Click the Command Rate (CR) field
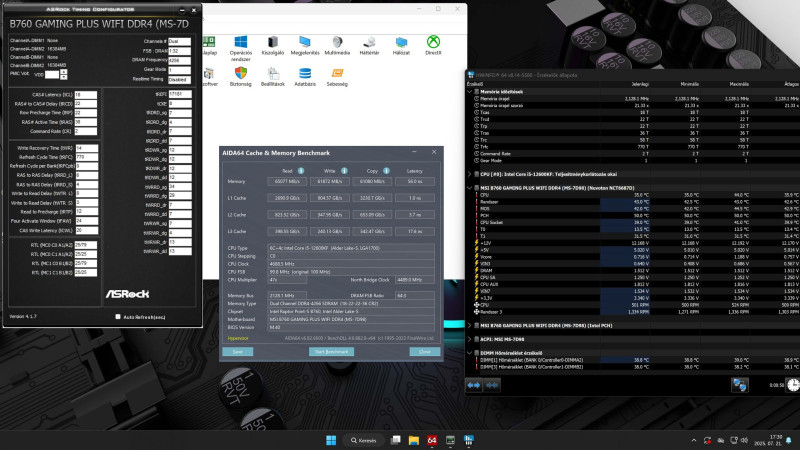The height and width of the screenshot is (450, 800). pyautogui.click(x=86, y=132)
